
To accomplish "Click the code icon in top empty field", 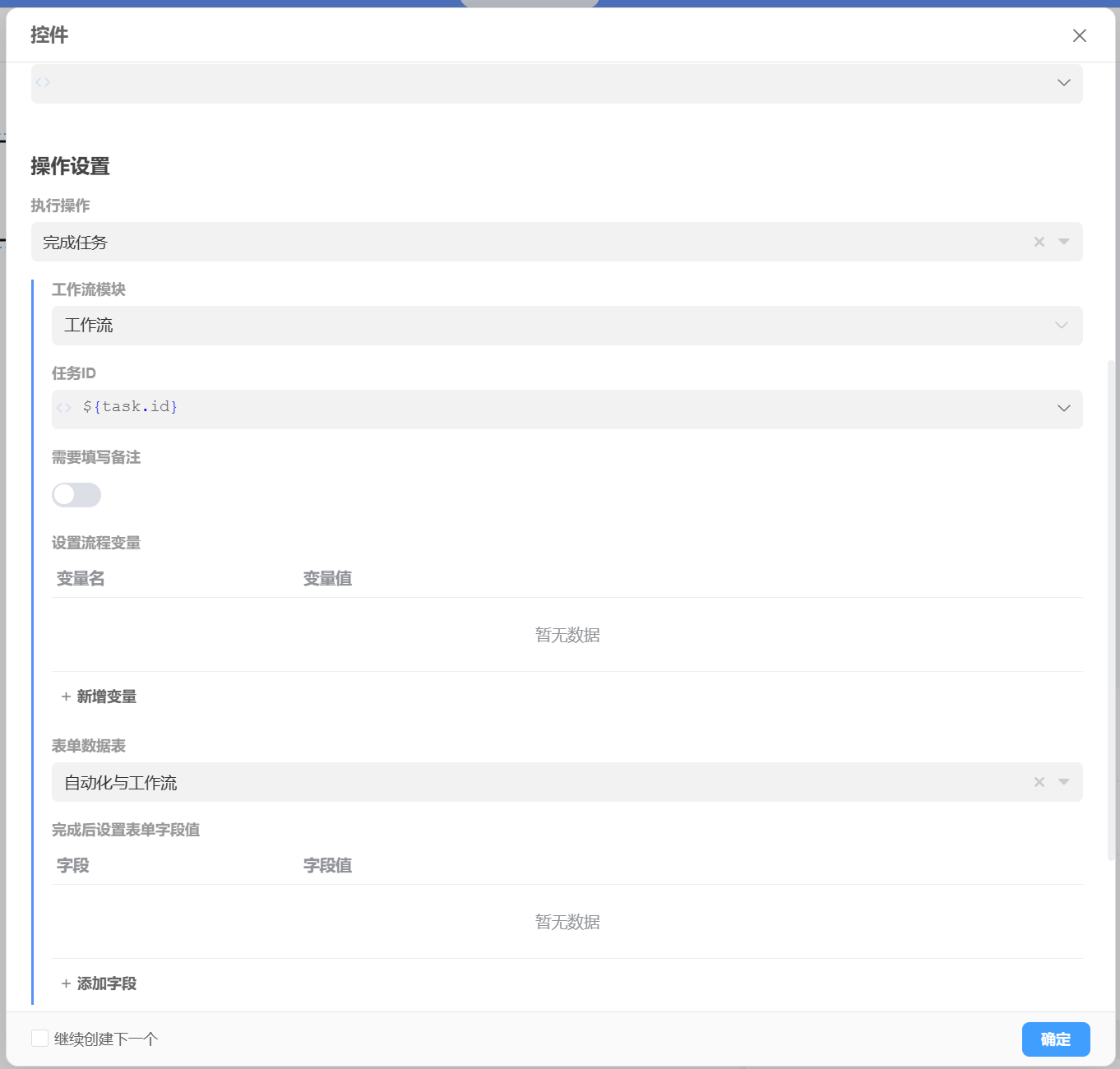I will (43, 82).
